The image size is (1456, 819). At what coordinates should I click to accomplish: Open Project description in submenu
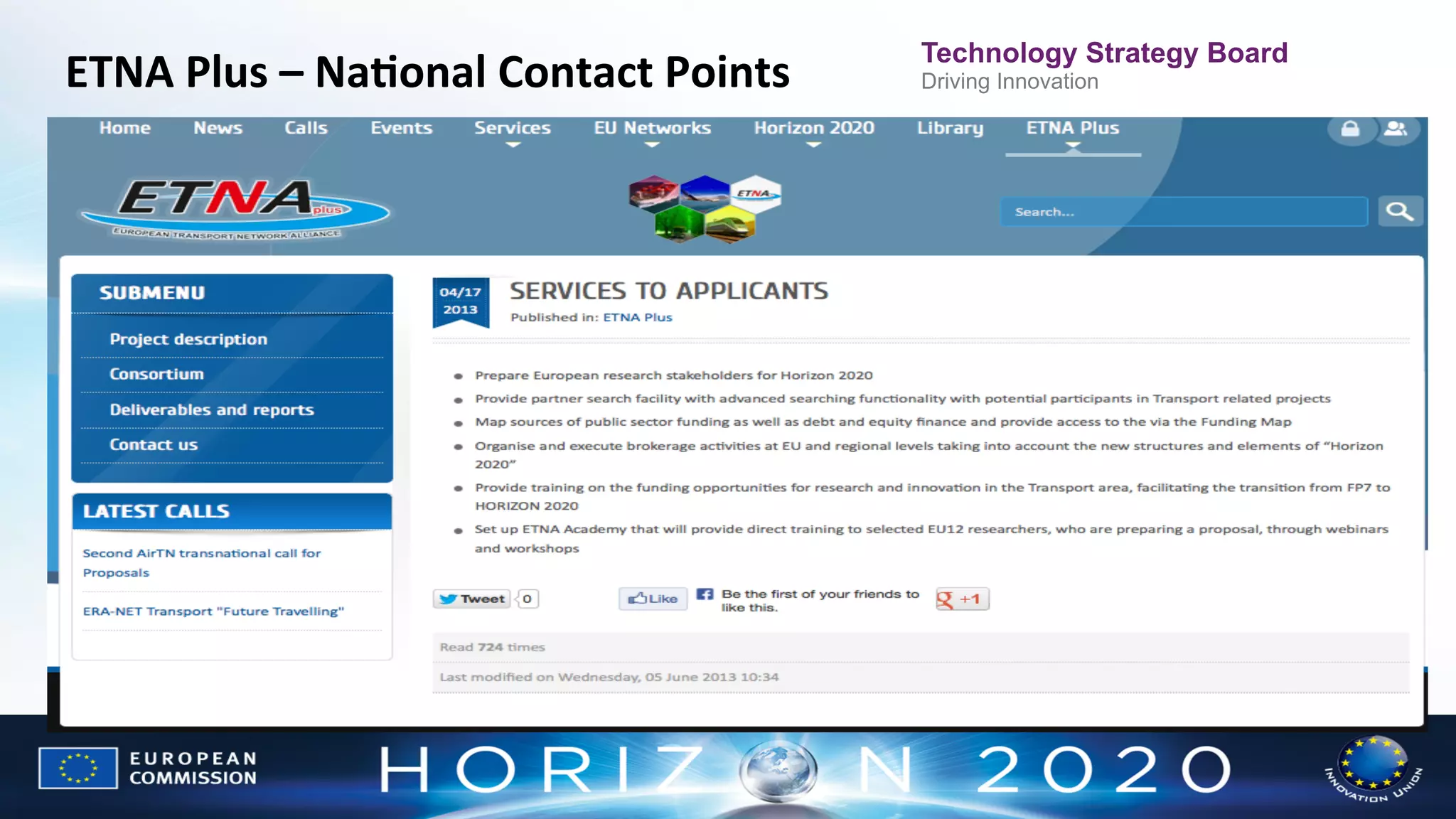coord(188,339)
